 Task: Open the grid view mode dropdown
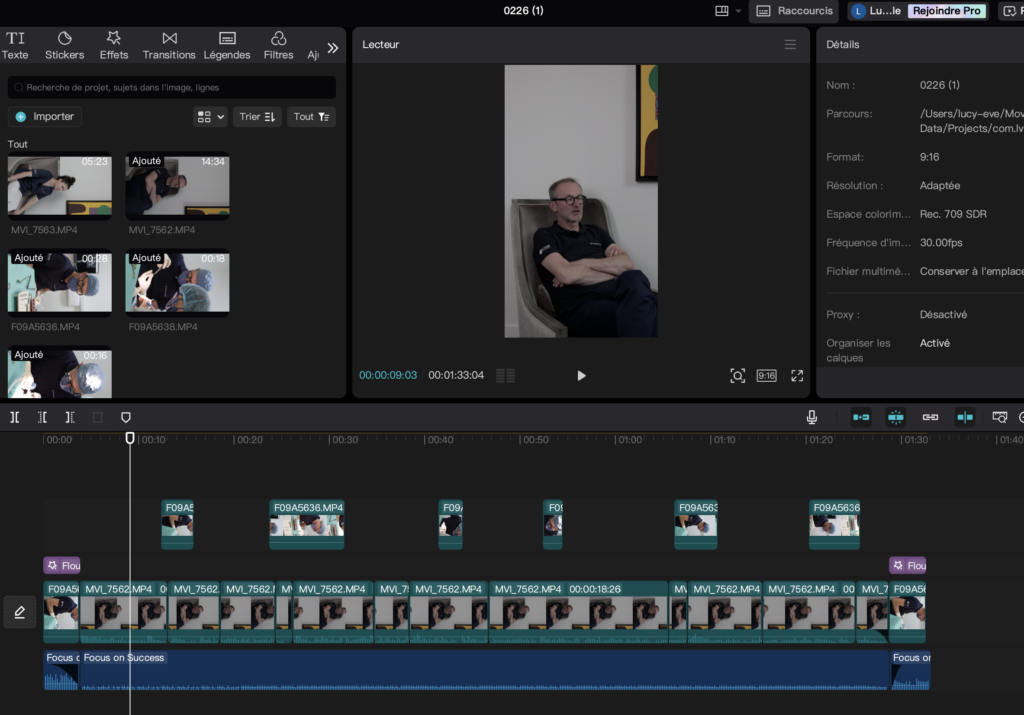(x=210, y=117)
